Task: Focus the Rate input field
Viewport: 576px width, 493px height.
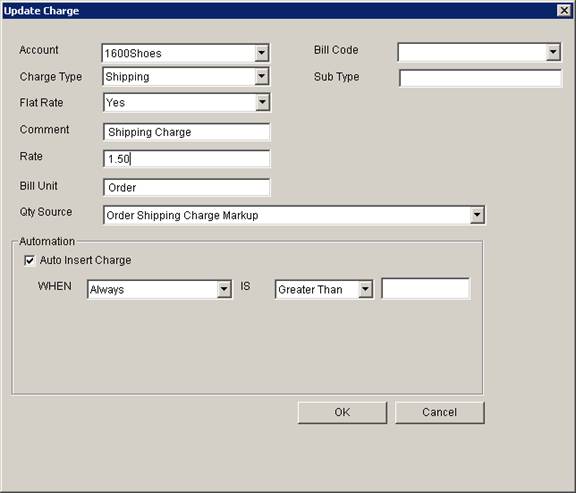Action: pos(187,159)
